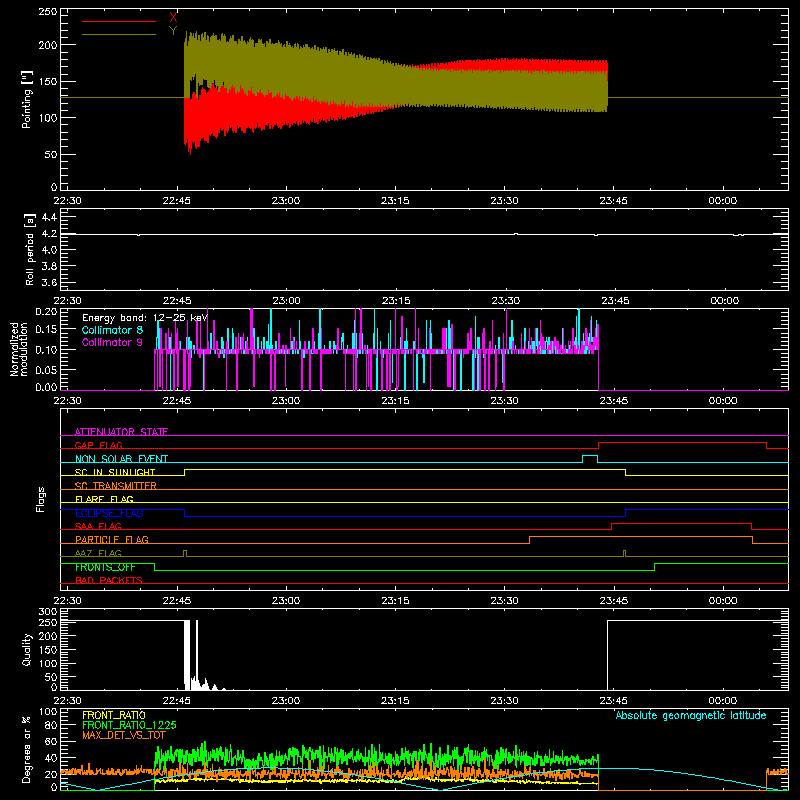Image resolution: width=800 pixels, height=800 pixels.
Task: Click the 'Degrees or %' axis title
Action: [x=27, y=750]
